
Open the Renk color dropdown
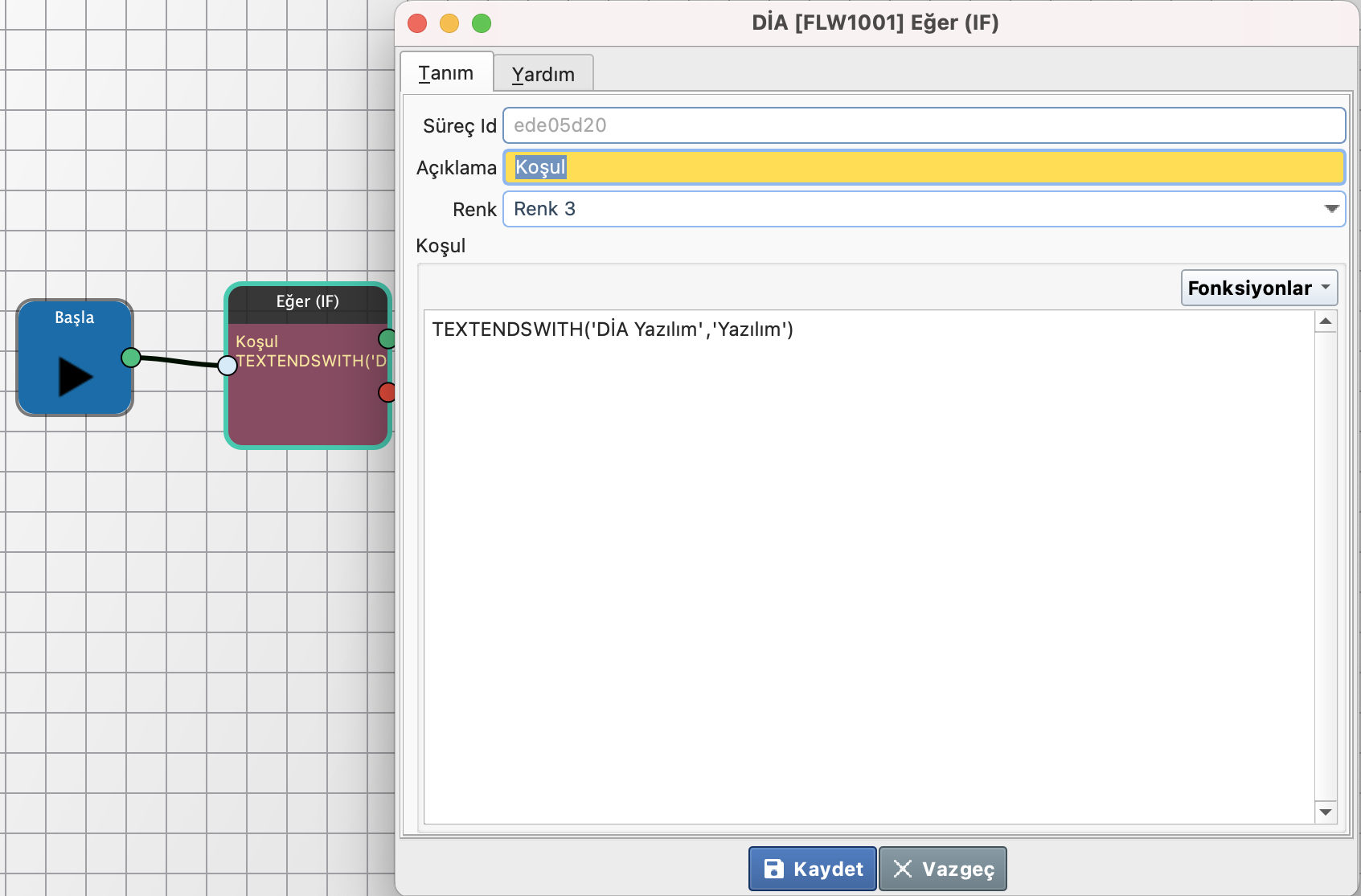923,209
